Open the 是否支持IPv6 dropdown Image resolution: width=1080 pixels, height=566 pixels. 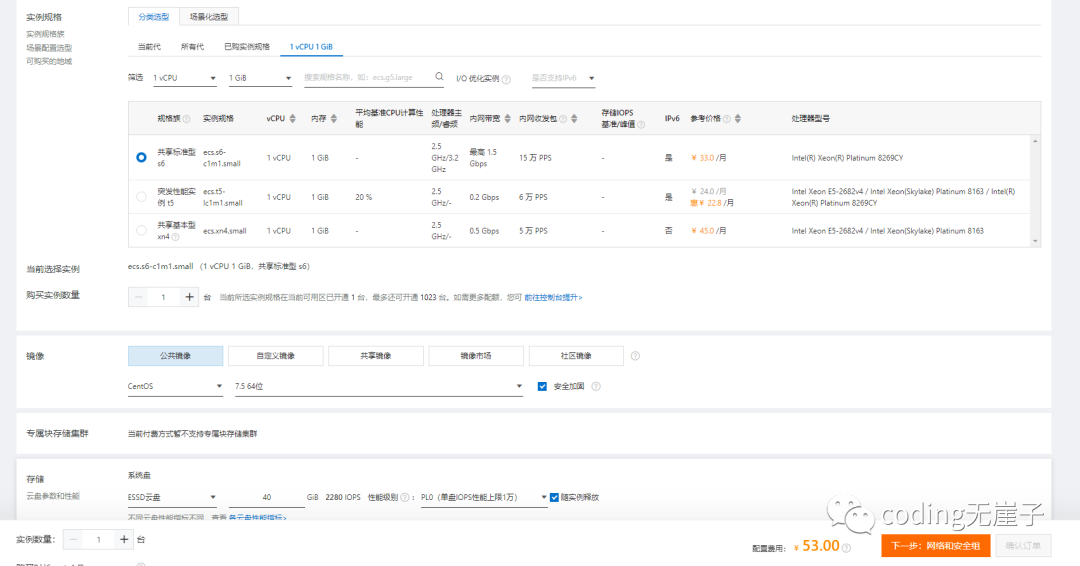[x=563, y=78]
